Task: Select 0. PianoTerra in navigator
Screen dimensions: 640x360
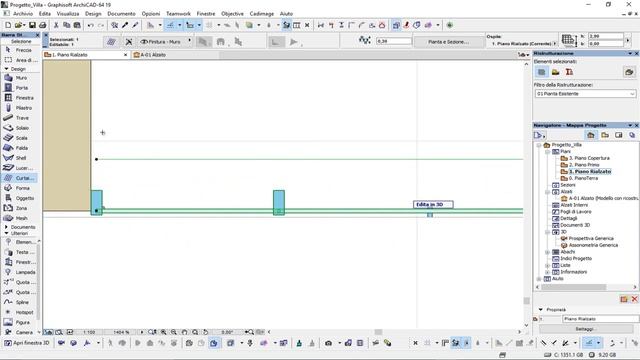Action: pyautogui.click(x=583, y=178)
